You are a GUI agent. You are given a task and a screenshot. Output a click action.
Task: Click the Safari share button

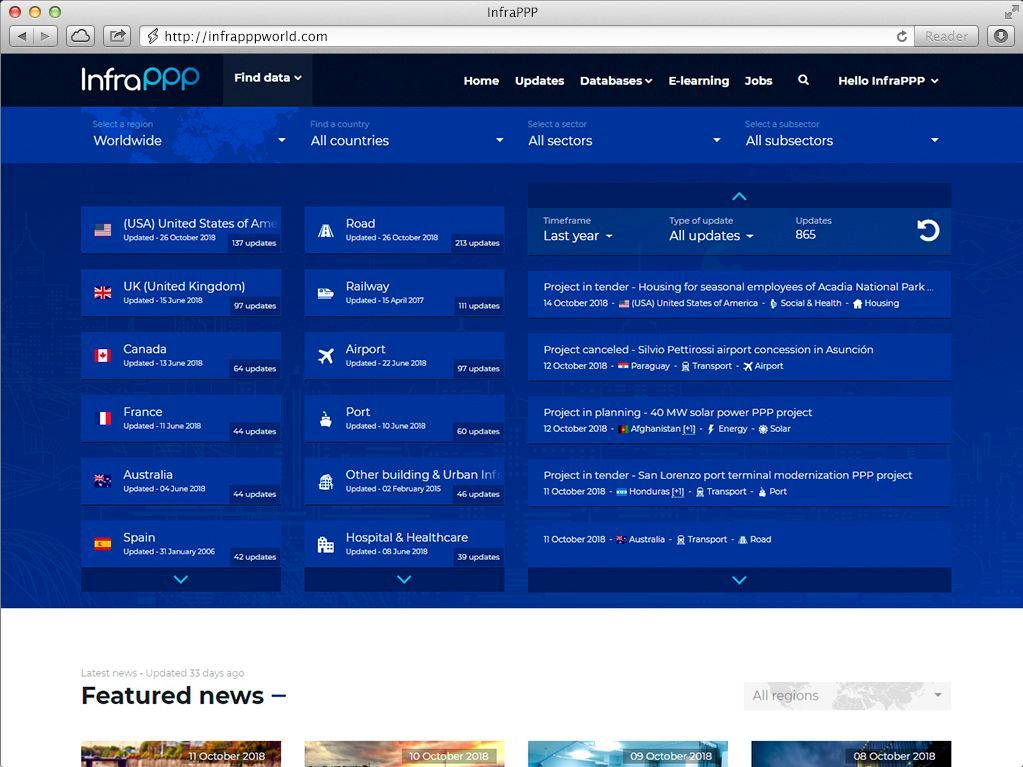pos(117,36)
